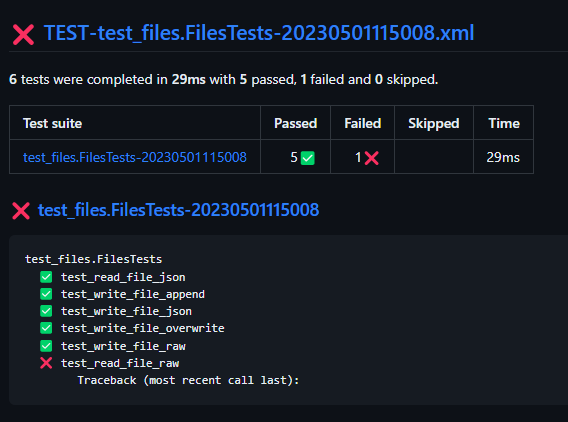This screenshot has width=568, height=422.
Task: Open test_files.FilesTests-20230501115008 section heading link
Action: tap(179, 210)
